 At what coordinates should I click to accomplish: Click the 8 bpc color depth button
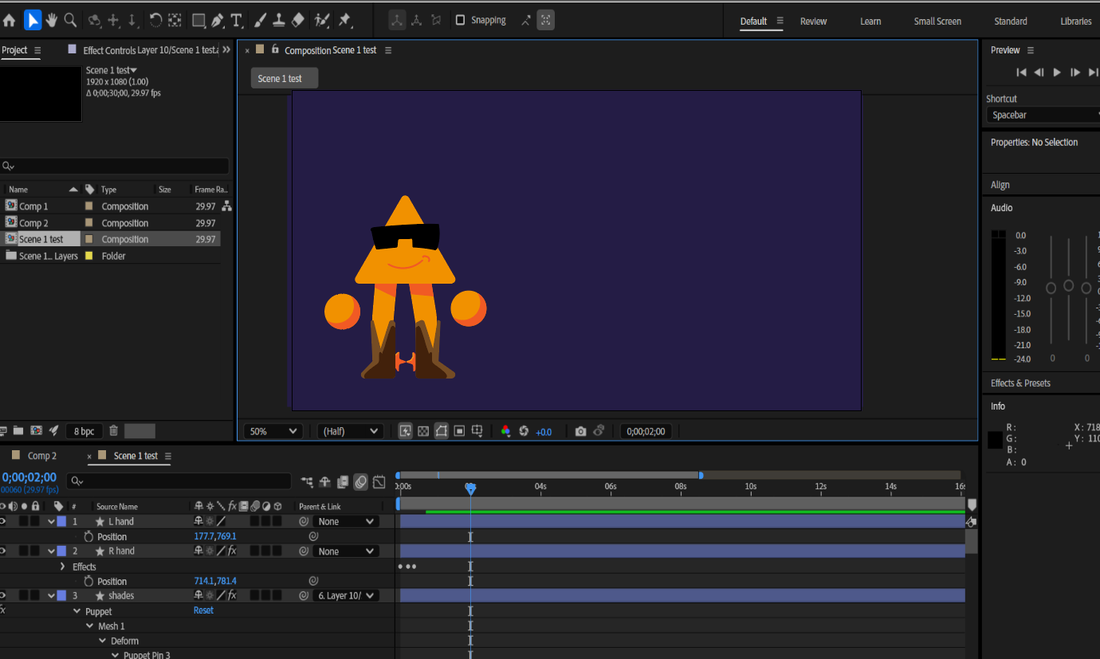(x=84, y=431)
